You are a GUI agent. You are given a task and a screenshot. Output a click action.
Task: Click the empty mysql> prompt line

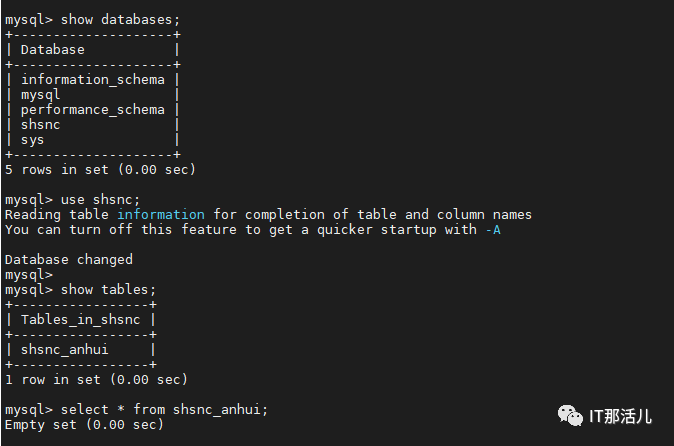[x=29, y=275]
